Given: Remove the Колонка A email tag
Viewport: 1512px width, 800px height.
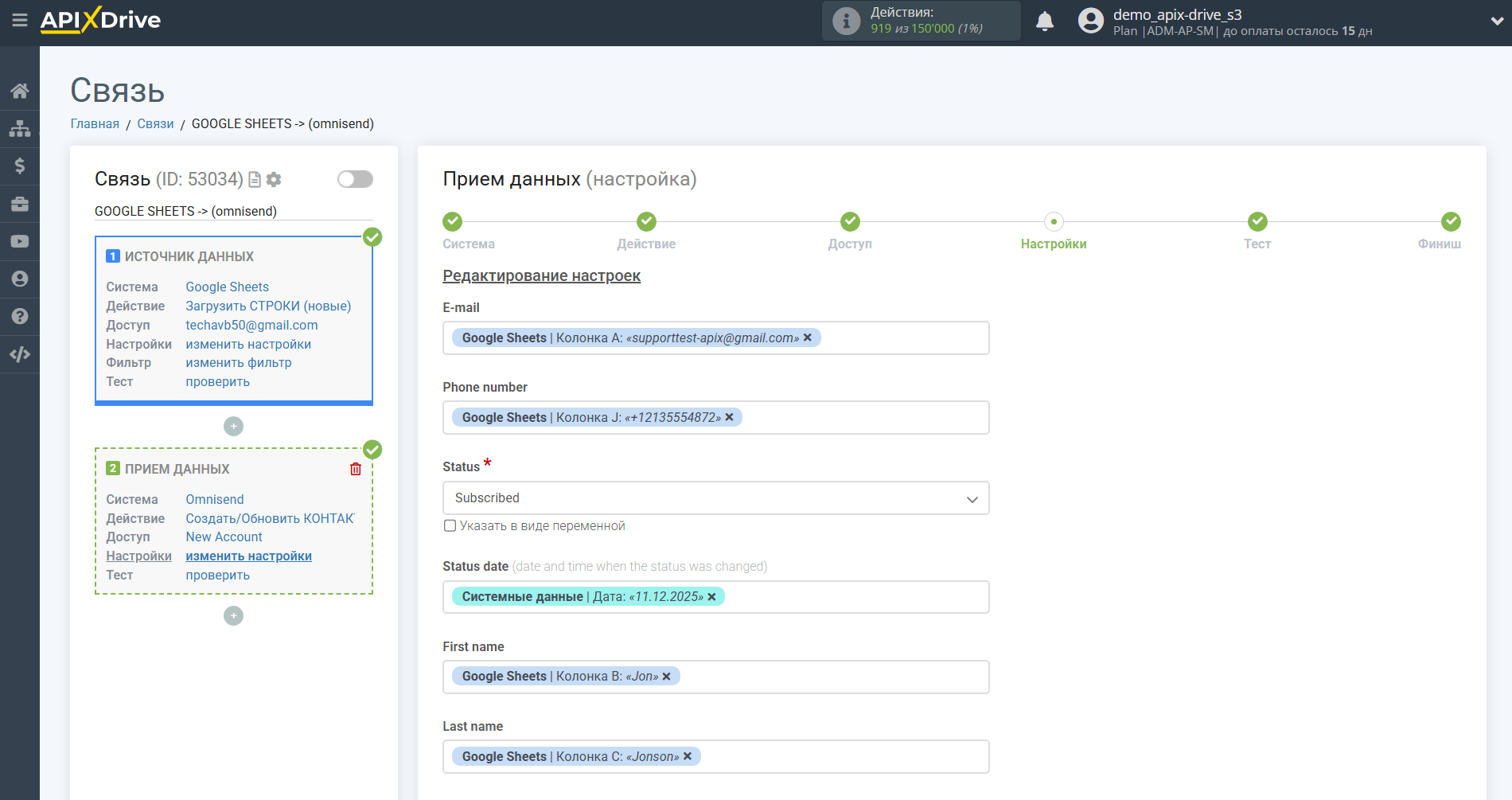Looking at the screenshot, I should (x=808, y=338).
